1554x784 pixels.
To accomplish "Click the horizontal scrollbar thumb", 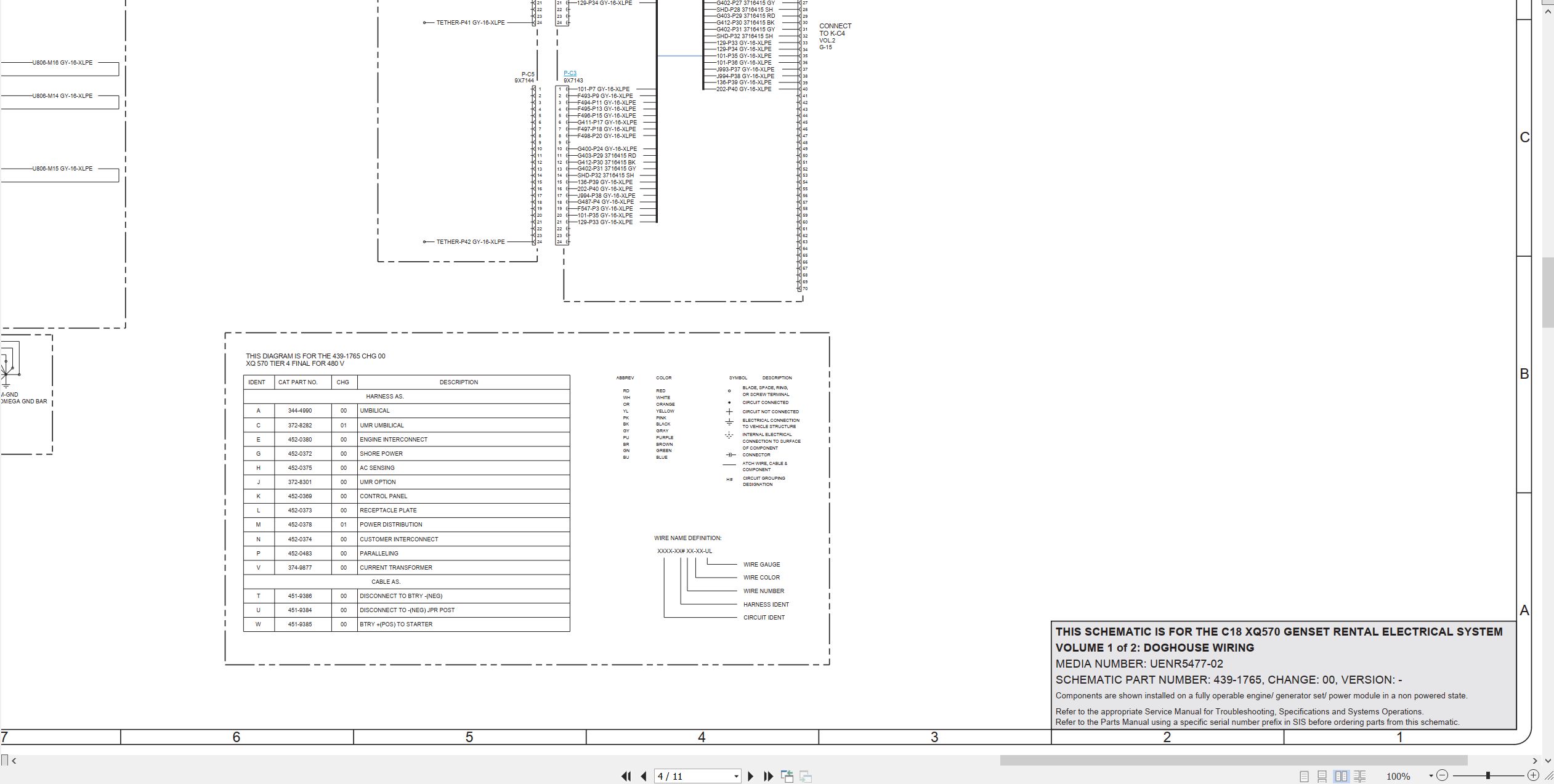I will tap(1233, 761).
